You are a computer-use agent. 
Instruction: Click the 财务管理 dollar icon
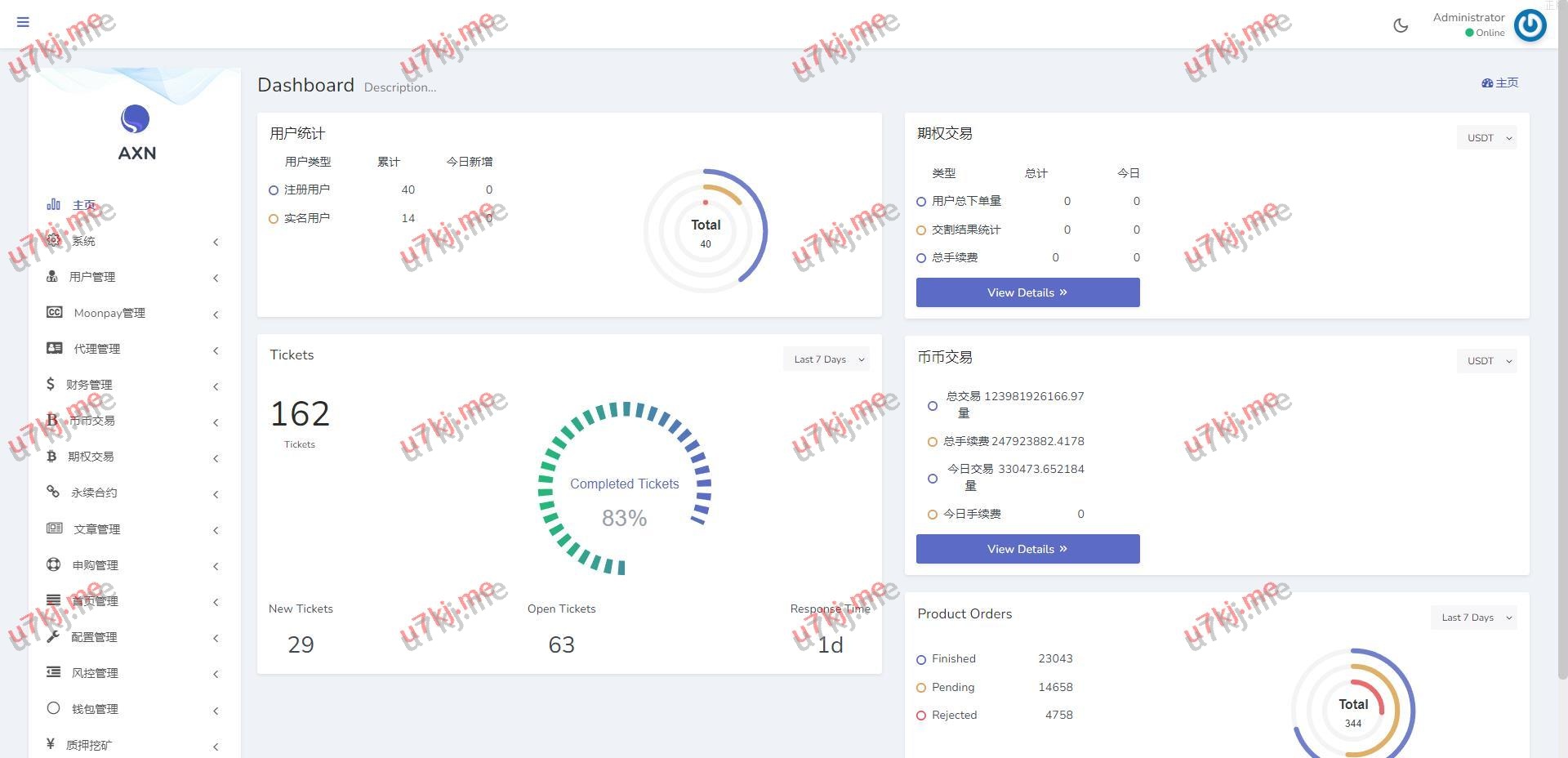51,384
